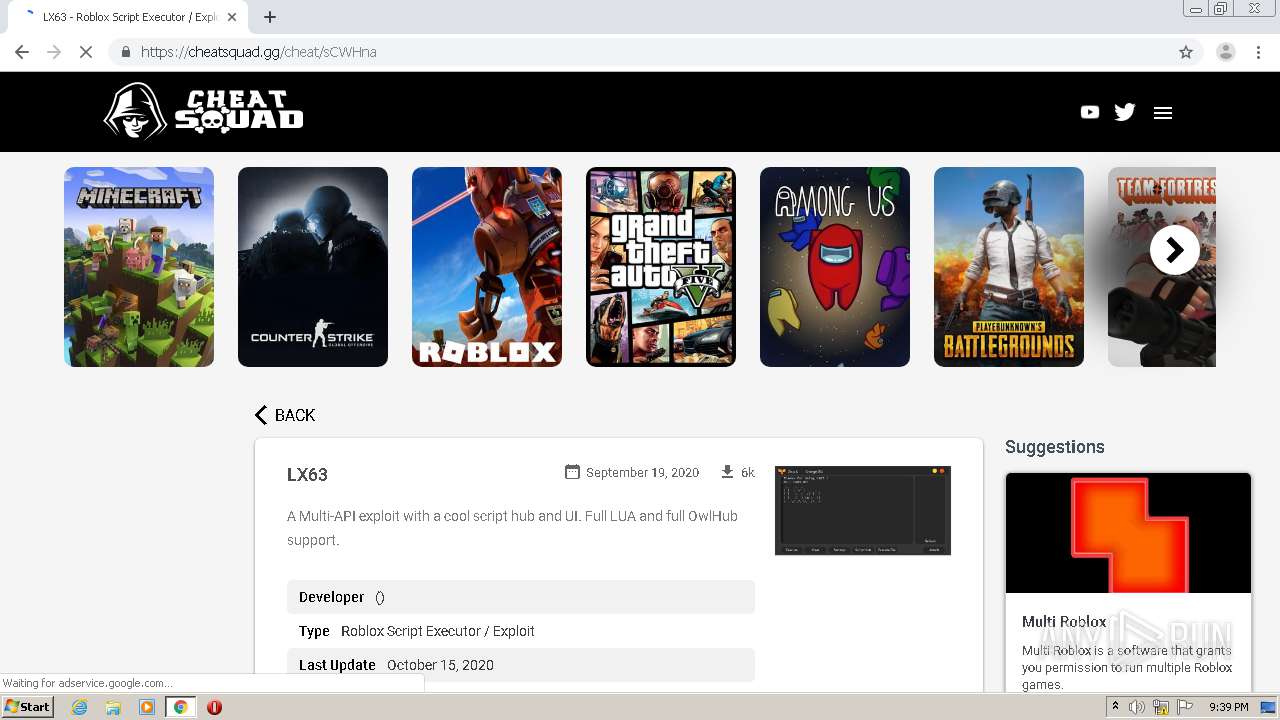Open Chrome profile avatar
1280x720 pixels.
pos(1226,52)
